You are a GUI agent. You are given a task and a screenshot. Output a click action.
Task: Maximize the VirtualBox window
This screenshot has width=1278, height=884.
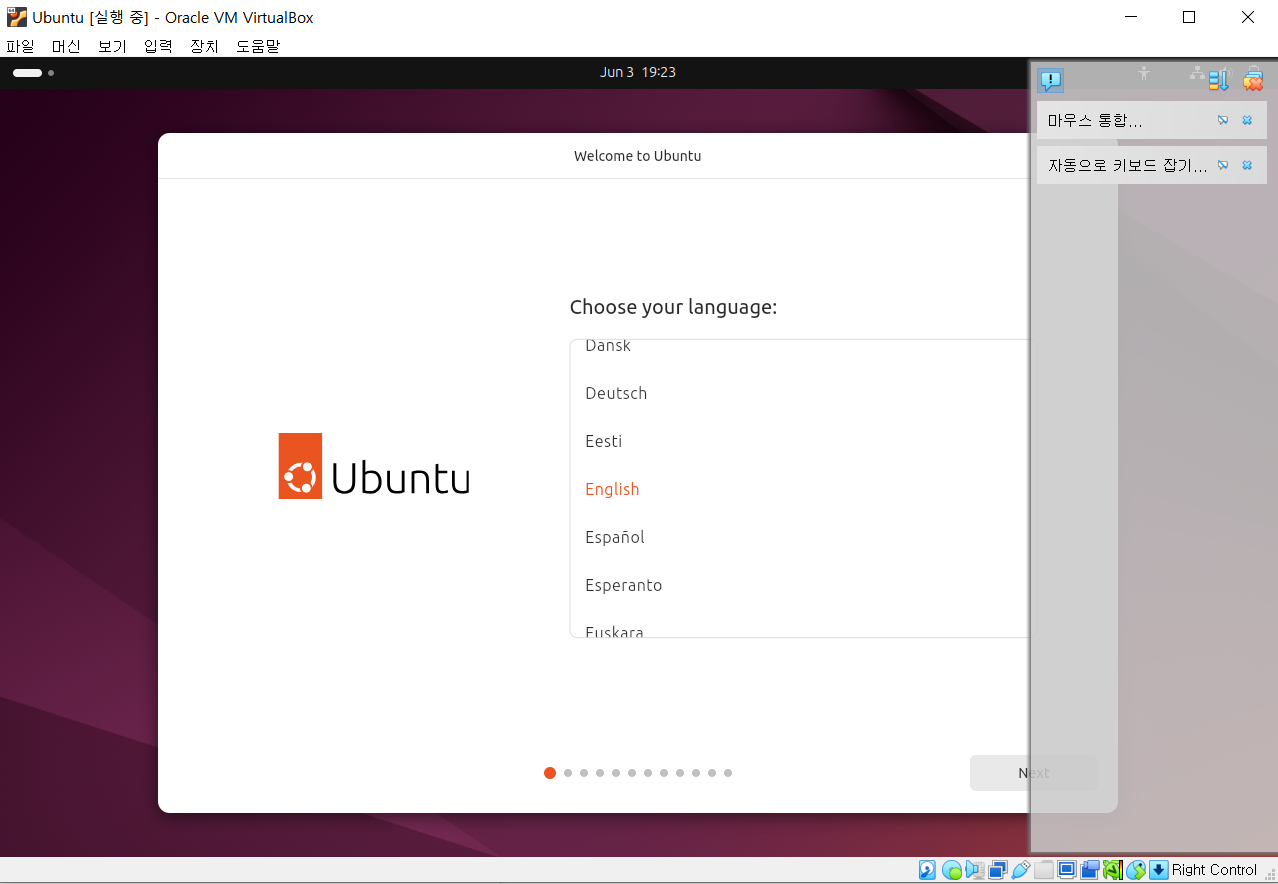pyautogui.click(x=1189, y=17)
